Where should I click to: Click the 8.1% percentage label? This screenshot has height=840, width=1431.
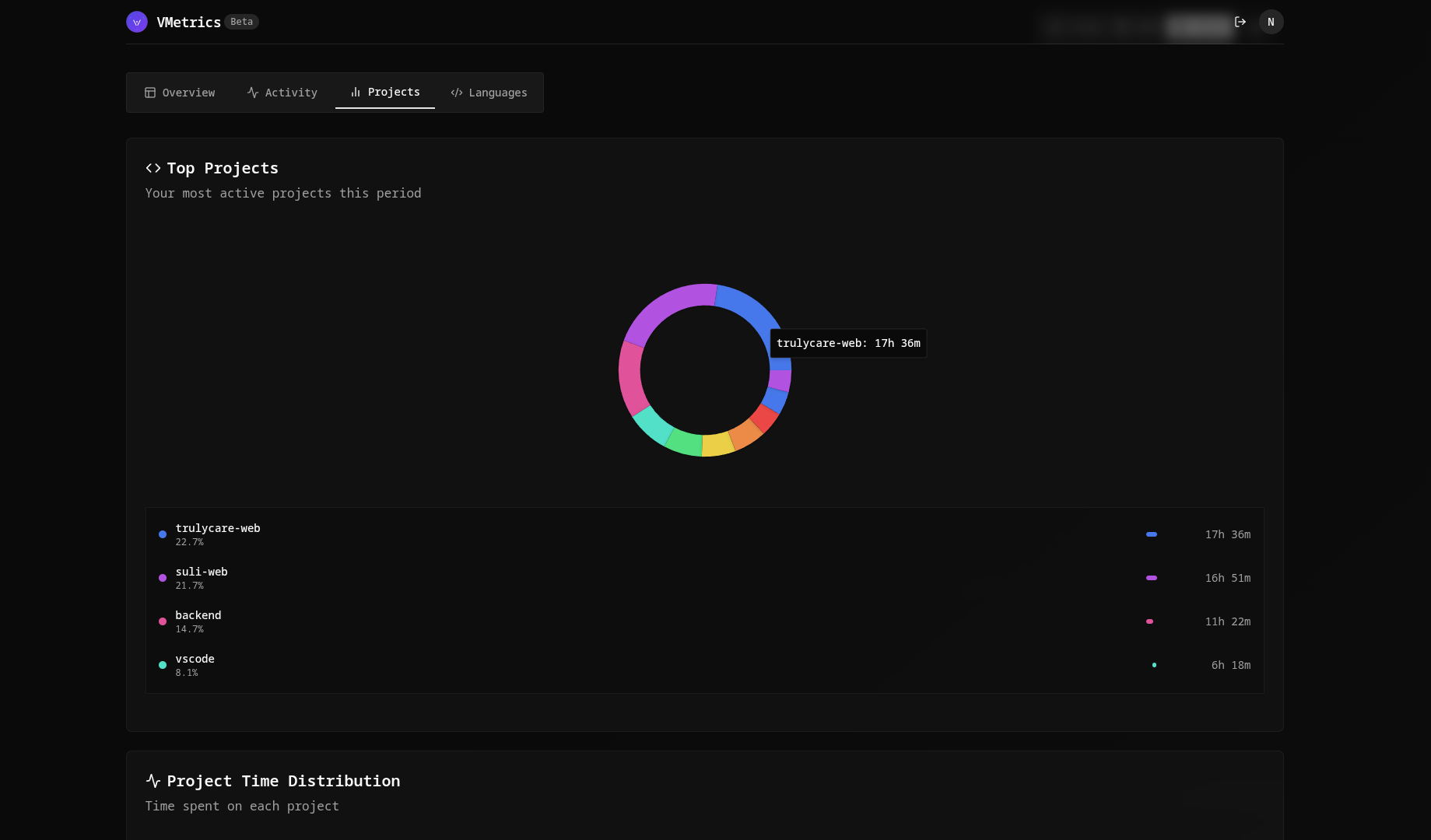187,673
